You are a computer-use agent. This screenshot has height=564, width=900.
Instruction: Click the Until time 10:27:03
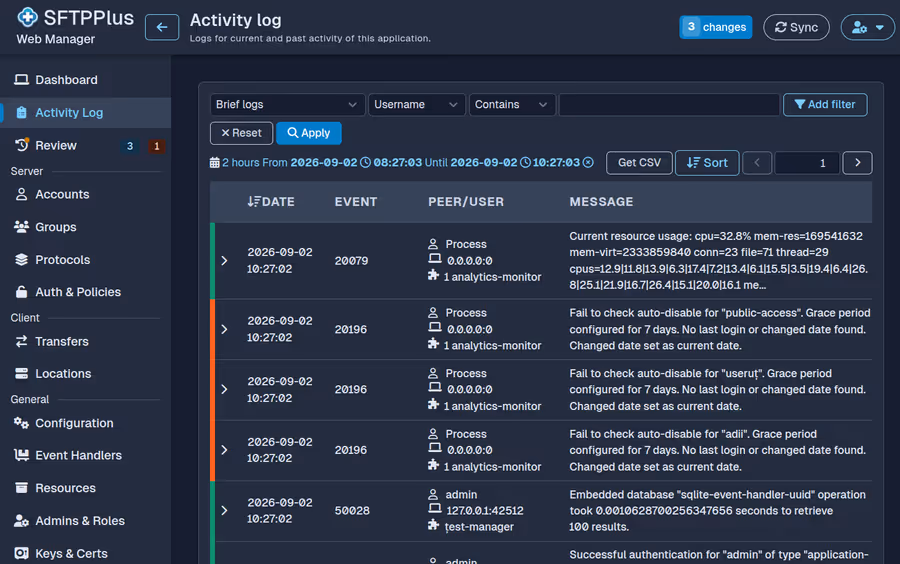coord(556,162)
